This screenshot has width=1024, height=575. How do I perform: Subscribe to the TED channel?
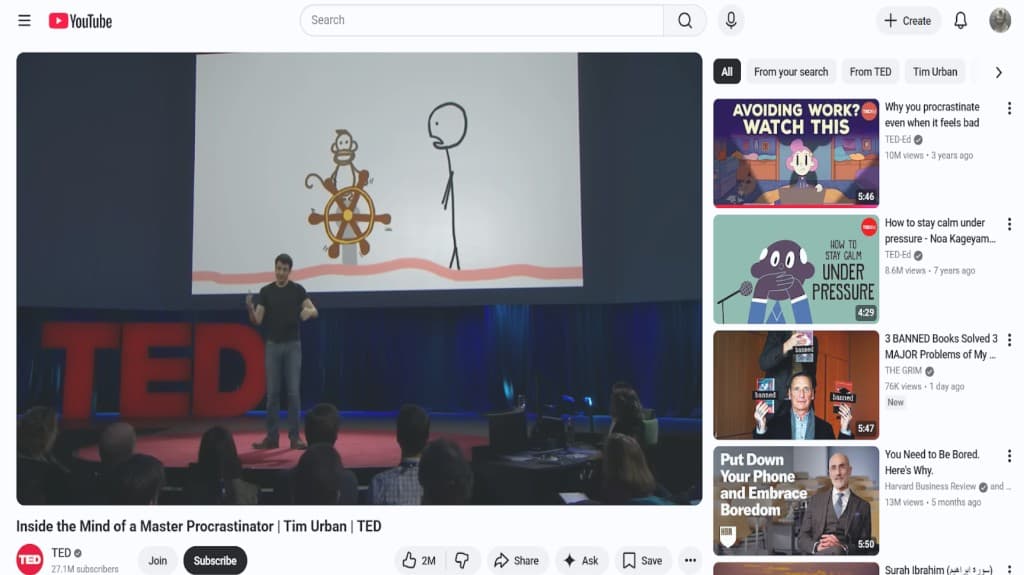(x=215, y=560)
